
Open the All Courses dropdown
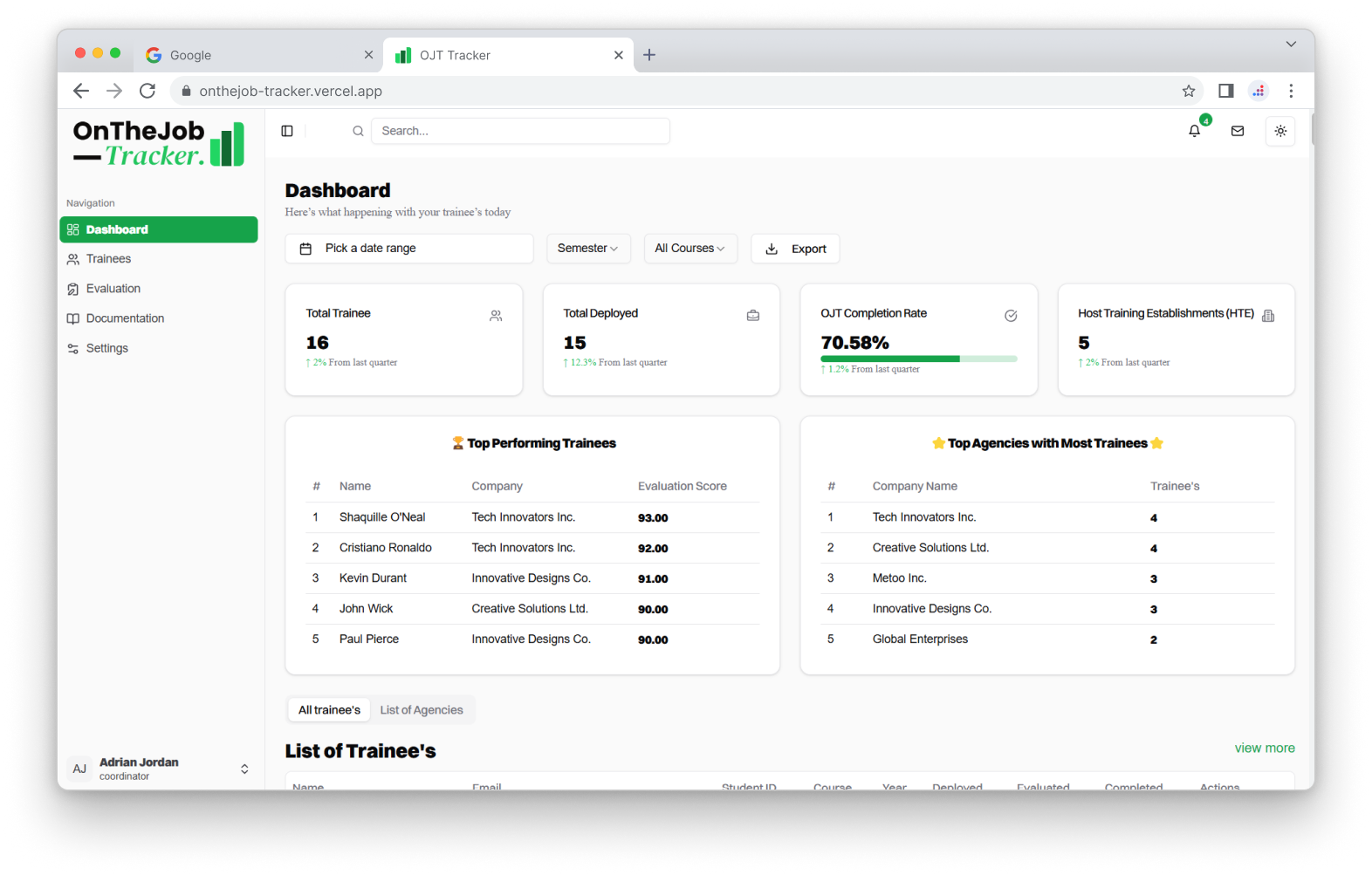pyautogui.click(x=689, y=249)
